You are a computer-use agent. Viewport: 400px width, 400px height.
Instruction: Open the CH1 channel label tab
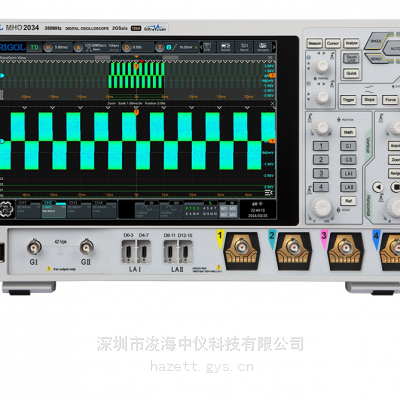click(x=29, y=209)
